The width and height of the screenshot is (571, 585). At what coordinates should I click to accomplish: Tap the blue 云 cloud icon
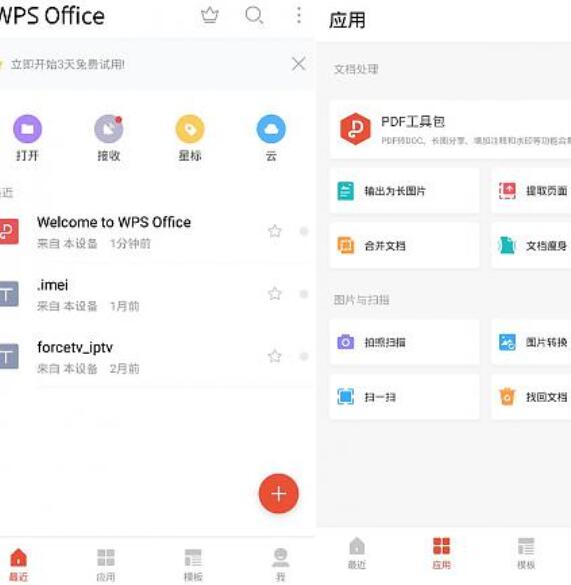(271, 129)
